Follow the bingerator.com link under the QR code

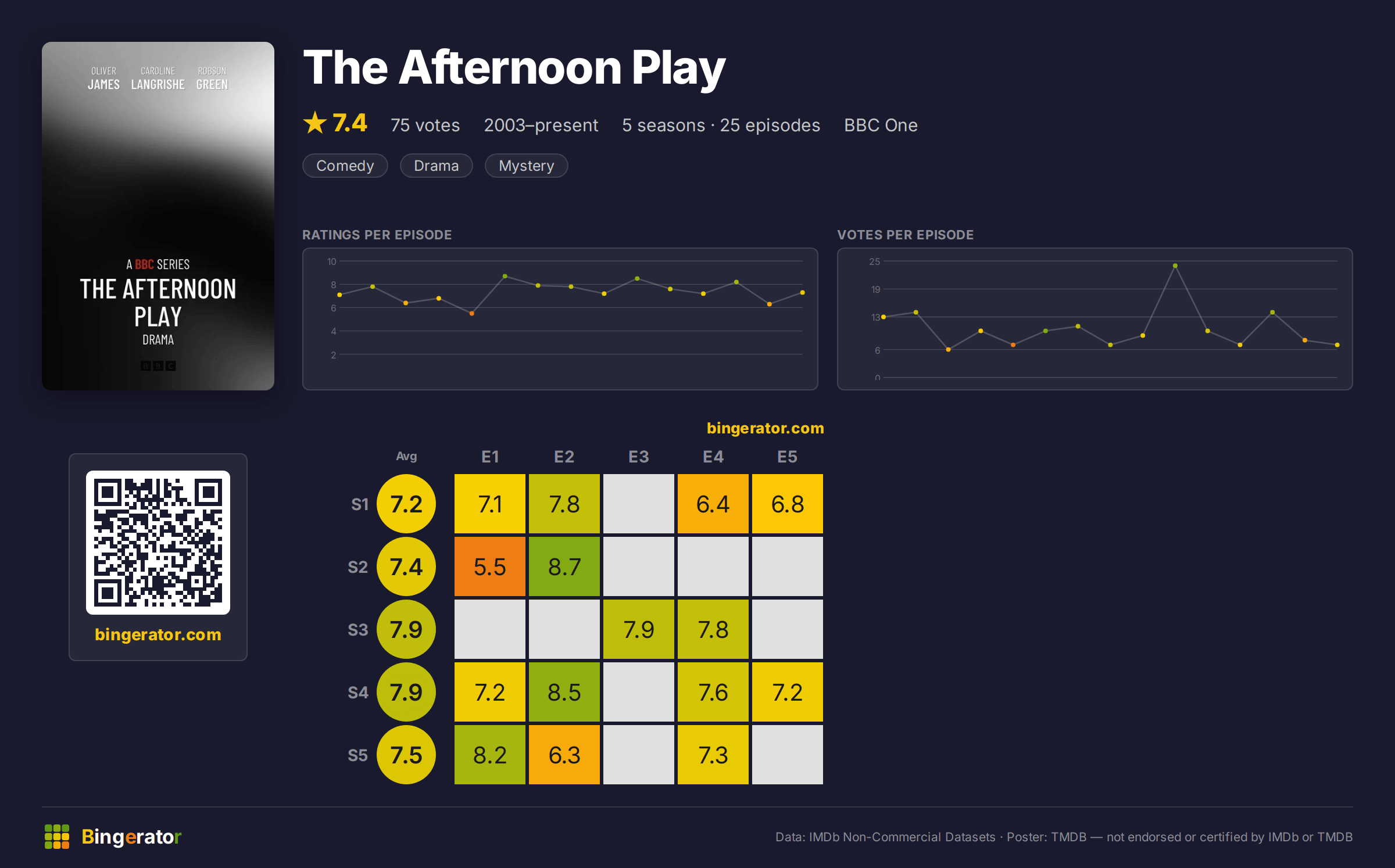[158, 634]
